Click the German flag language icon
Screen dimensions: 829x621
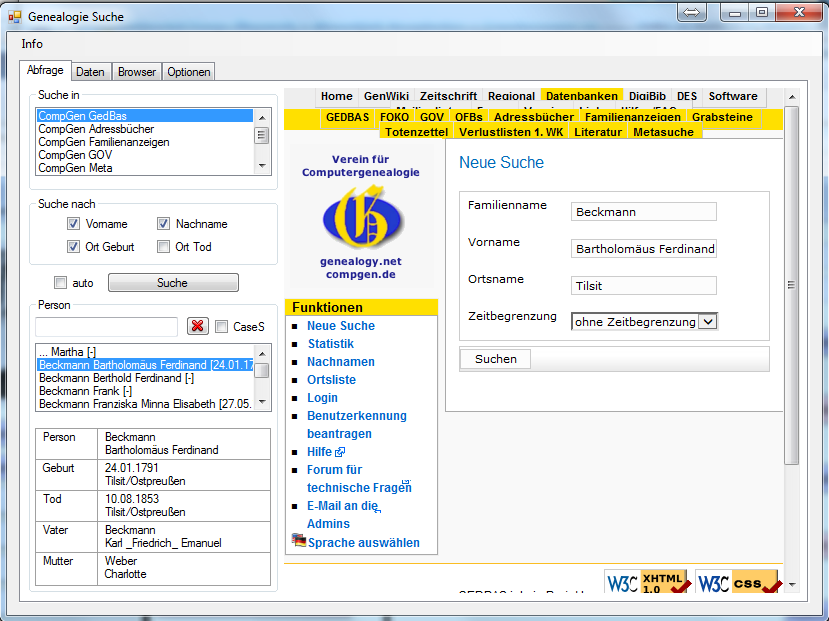point(299,540)
